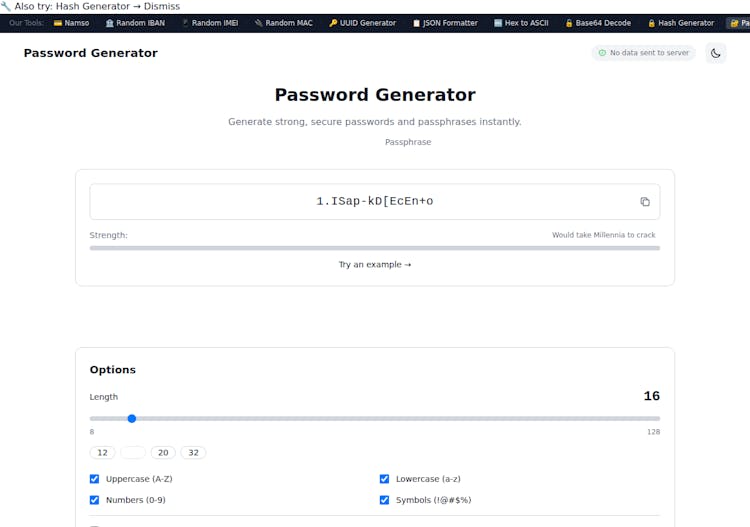The width and height of the screenshot is (750, 527).
Task: Click the strength meter bar
Action: [x=375, y=248]
